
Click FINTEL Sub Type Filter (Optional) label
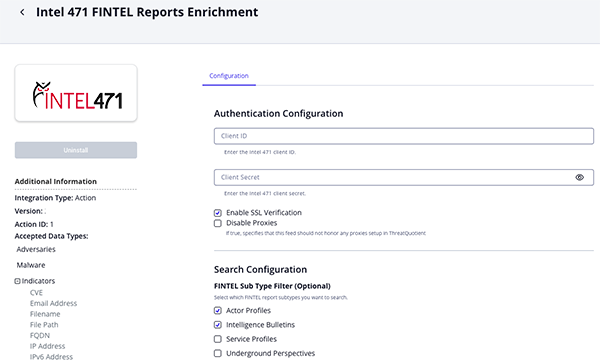[x=272, y=286]
